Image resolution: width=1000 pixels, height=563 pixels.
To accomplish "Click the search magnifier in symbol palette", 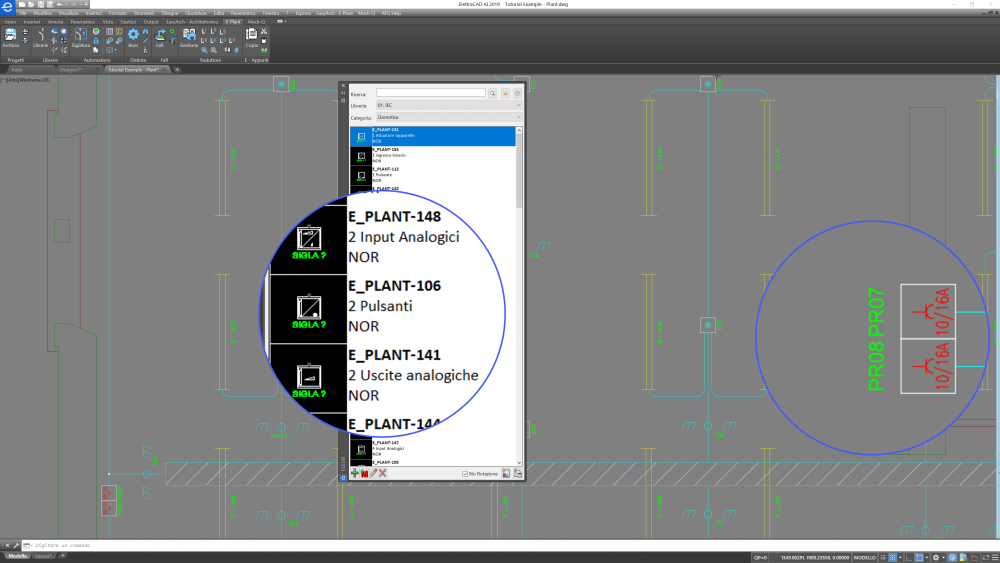I will (x=492, y=94).
